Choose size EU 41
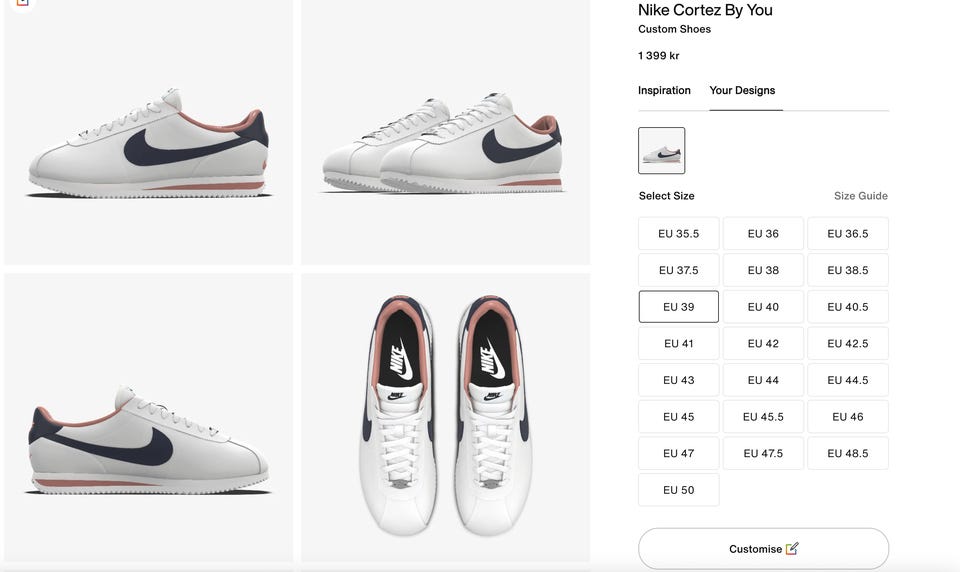The height and width of the screenshot is (572, 960). click(678, 344)
